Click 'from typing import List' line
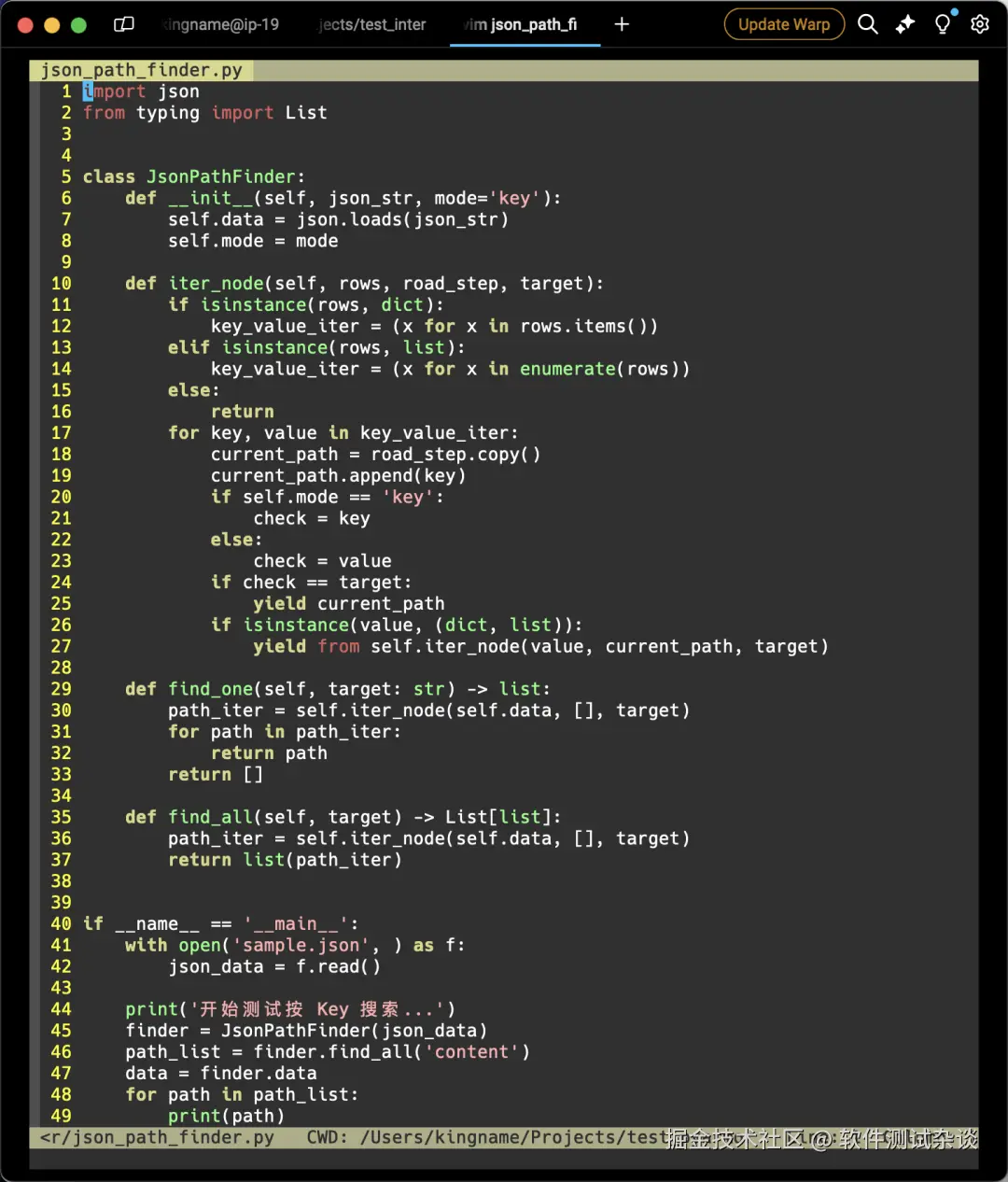 tap(205, 113)
